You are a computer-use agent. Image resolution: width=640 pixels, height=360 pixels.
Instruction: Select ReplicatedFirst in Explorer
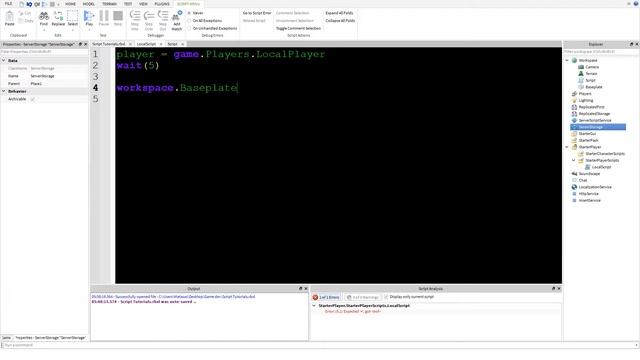pos(591,107)
